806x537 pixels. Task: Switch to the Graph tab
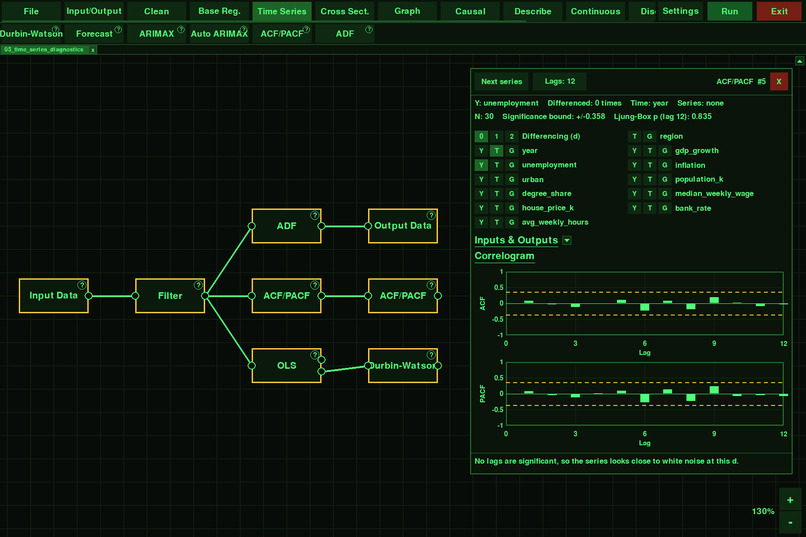coord(407,11)
